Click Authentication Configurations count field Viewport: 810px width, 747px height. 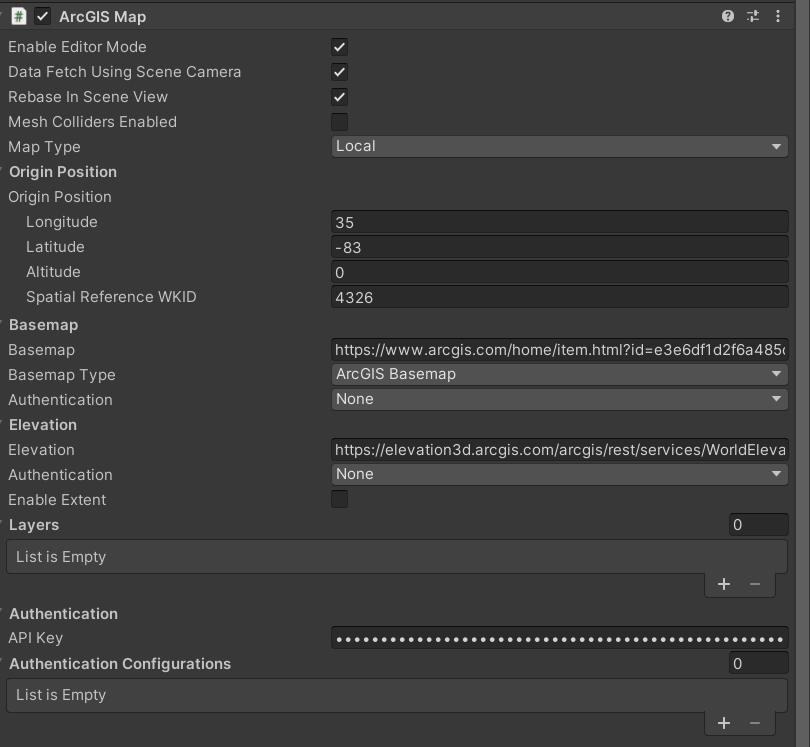pos(758,664)
